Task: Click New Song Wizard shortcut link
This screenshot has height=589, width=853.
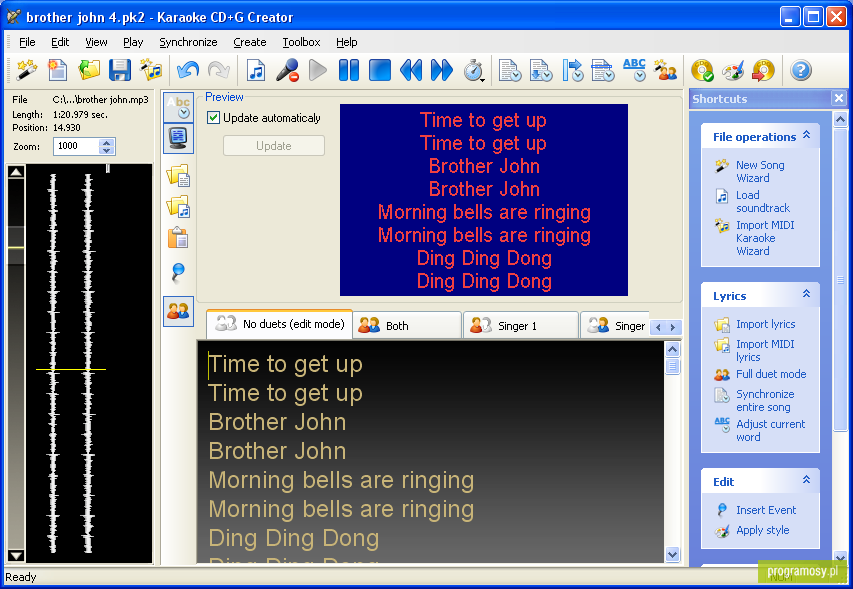Action: point(760,171)
